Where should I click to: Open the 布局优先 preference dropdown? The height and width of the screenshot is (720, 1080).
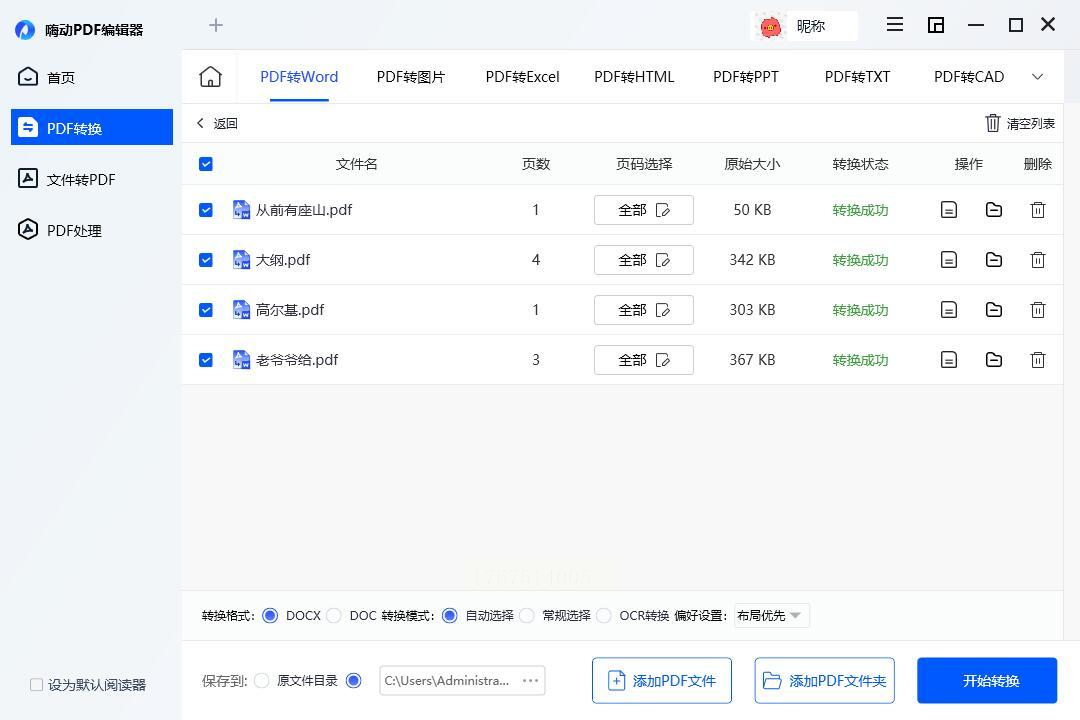pyautogui.click(x=771, y=616)
